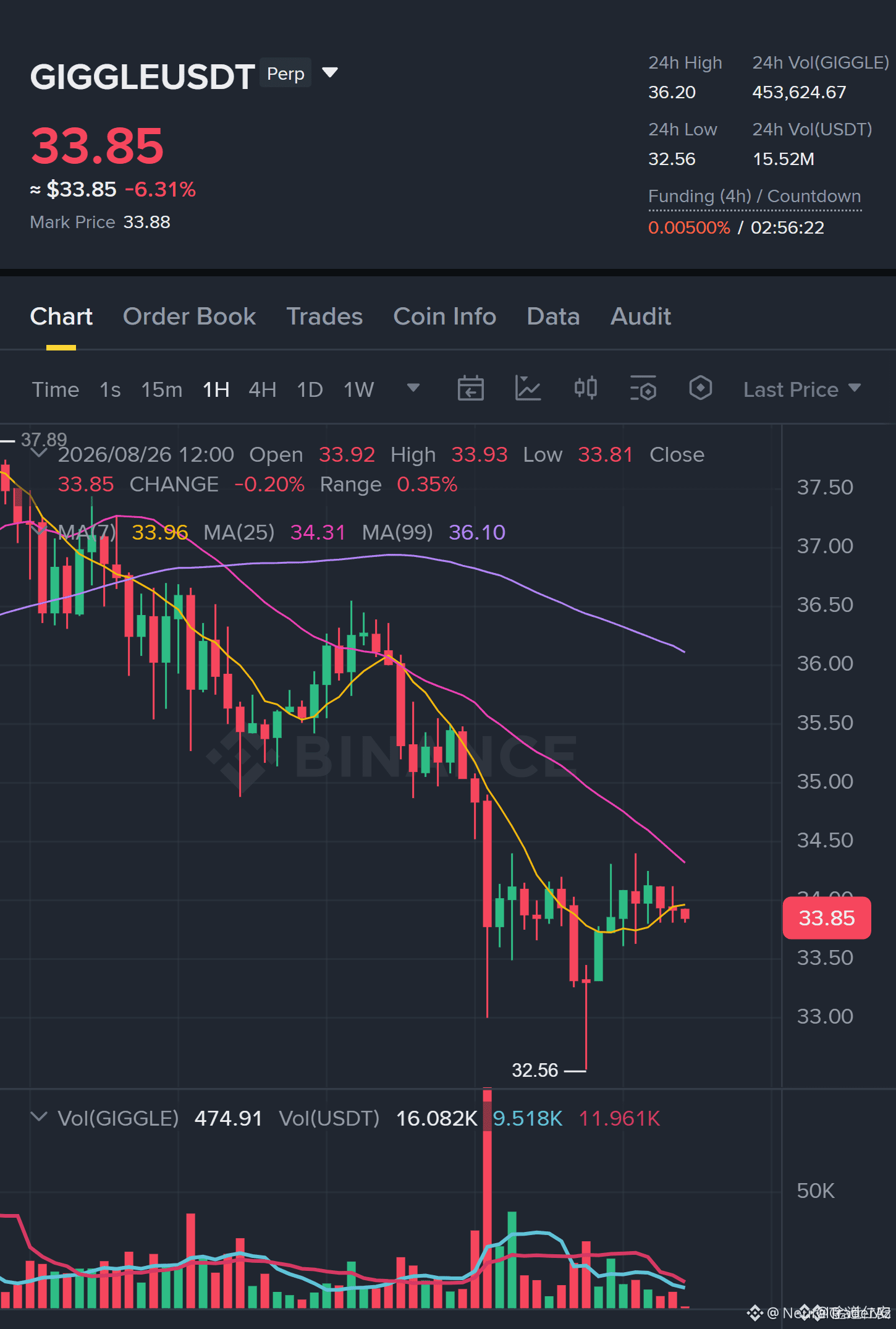The height and width of the screenshot is (1329, 896).
Task: Open the Coin Info tab
Action: click(x=445, y=316)
